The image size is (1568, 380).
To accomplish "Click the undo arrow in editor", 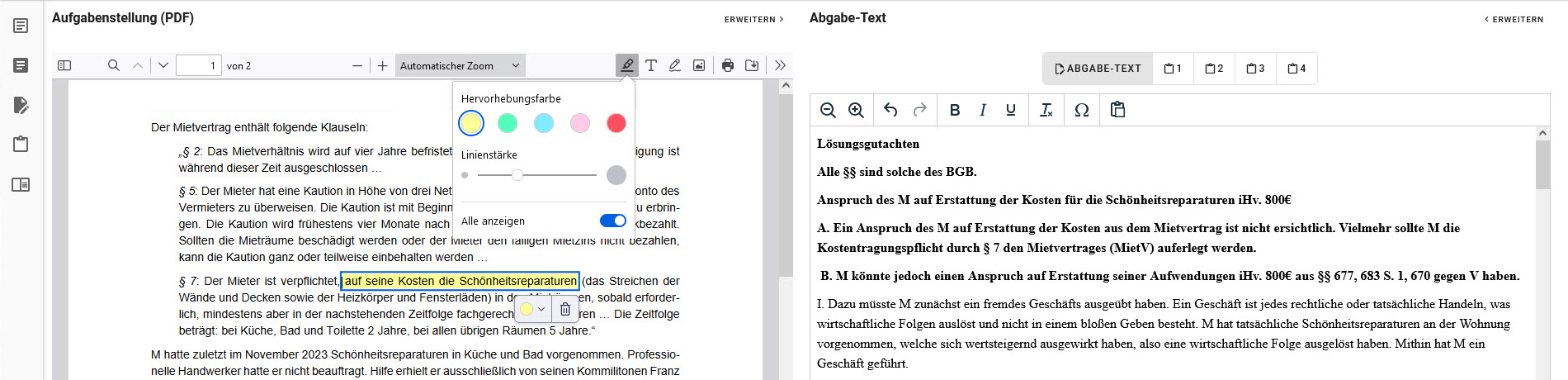I will tap(890, 110).
